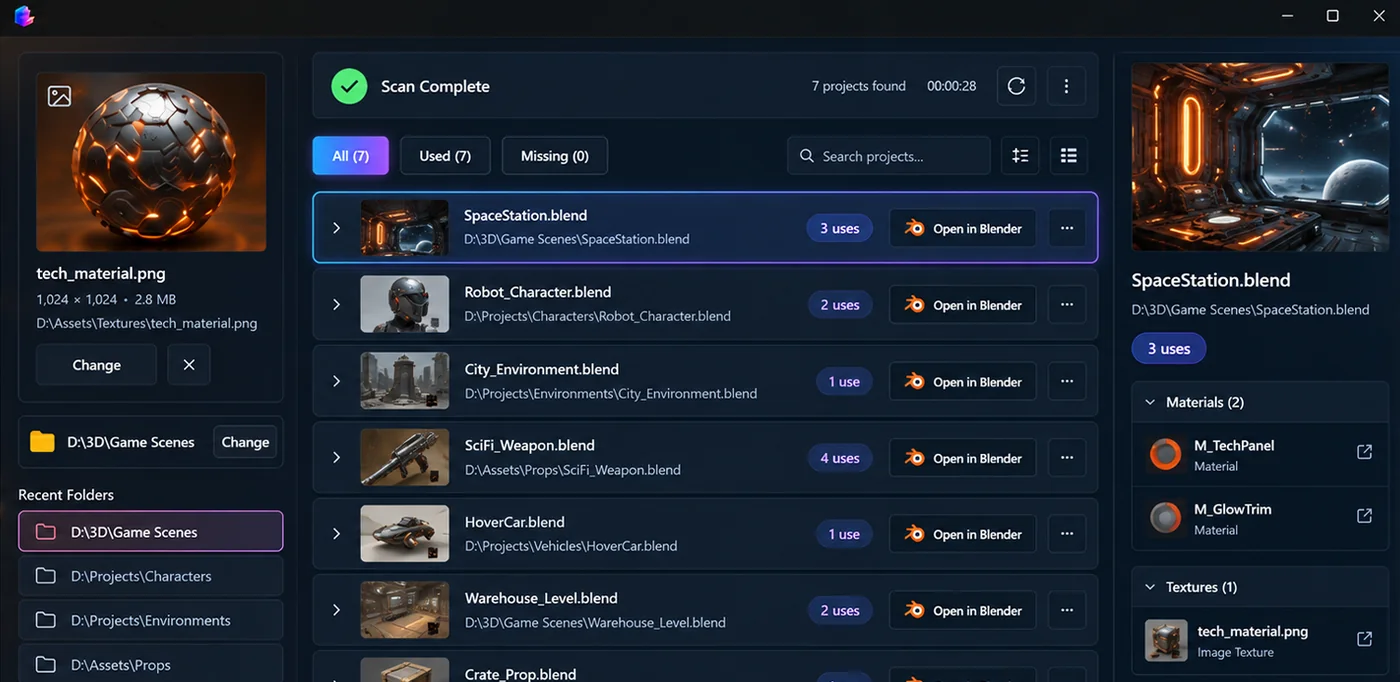Open SpaceStation.blend in Blender
Viewport: 1400px width, 682px height.
(x=962, y=228)
